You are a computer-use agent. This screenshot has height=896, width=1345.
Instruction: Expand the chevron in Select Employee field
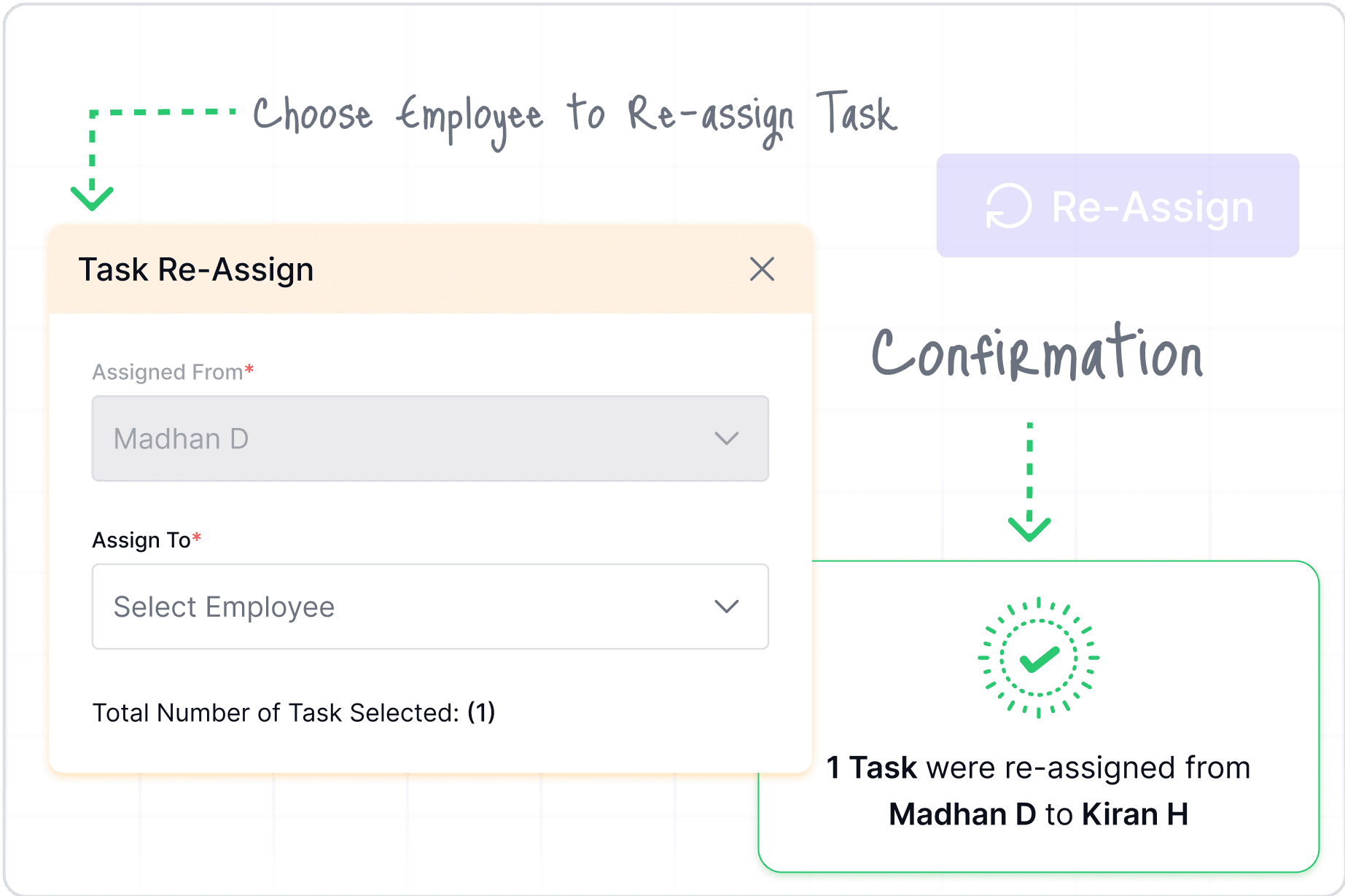pyautogui.click(x=727, y=607)
